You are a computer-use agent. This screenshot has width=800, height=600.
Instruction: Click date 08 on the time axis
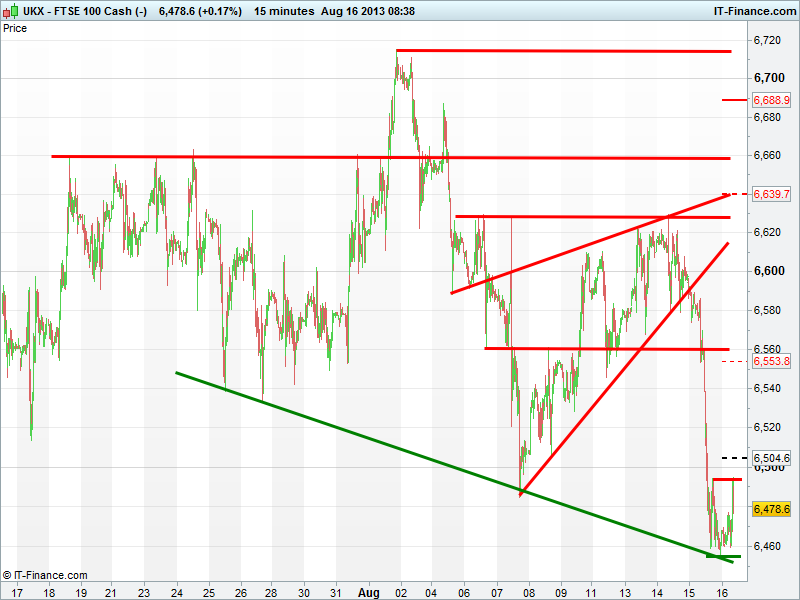click(x=529, y=592)
